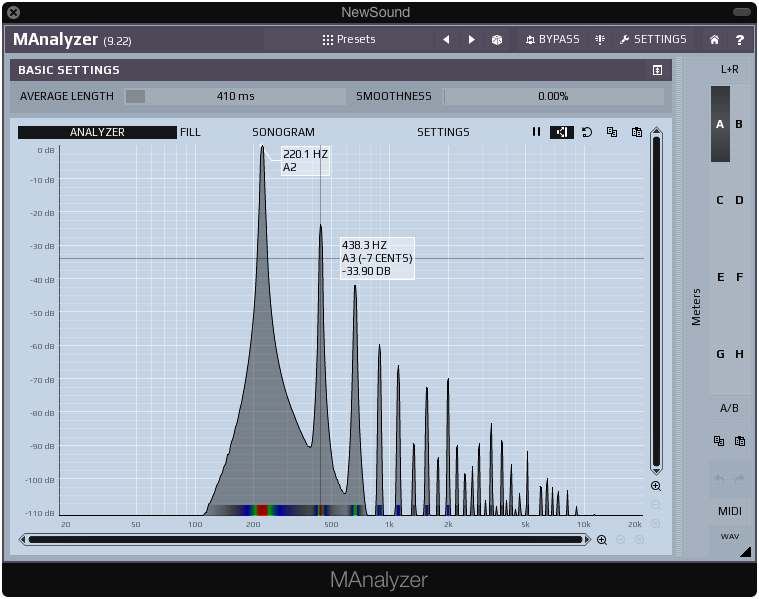759x599 pixels.
Task: Select preset slot H
Action: point(739,354)
